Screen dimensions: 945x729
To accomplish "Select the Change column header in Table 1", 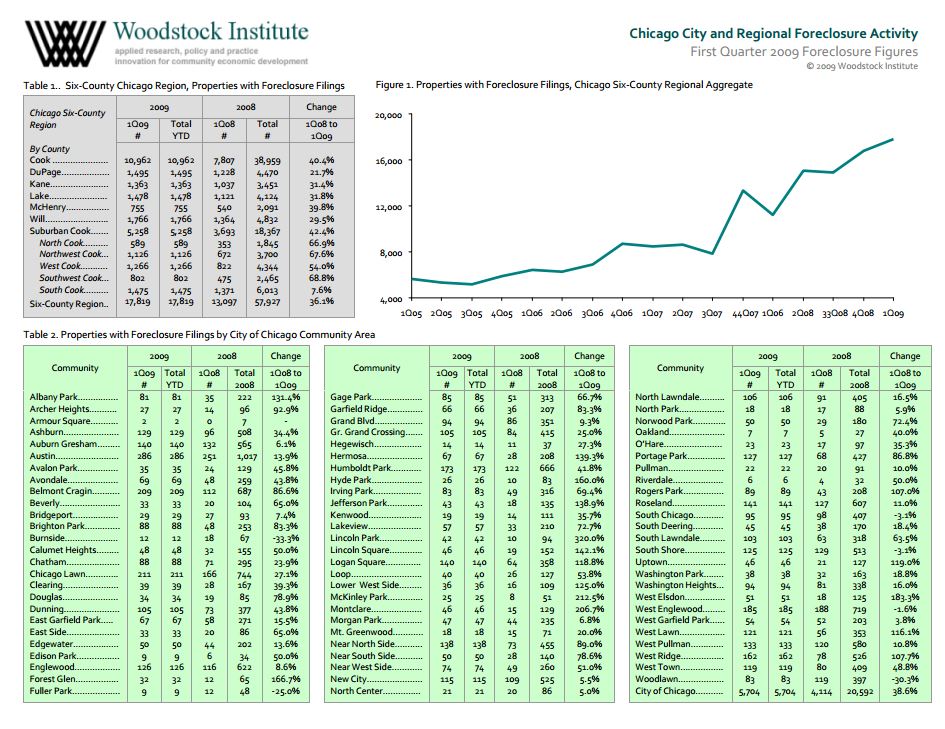I will [x=321, y=107].
